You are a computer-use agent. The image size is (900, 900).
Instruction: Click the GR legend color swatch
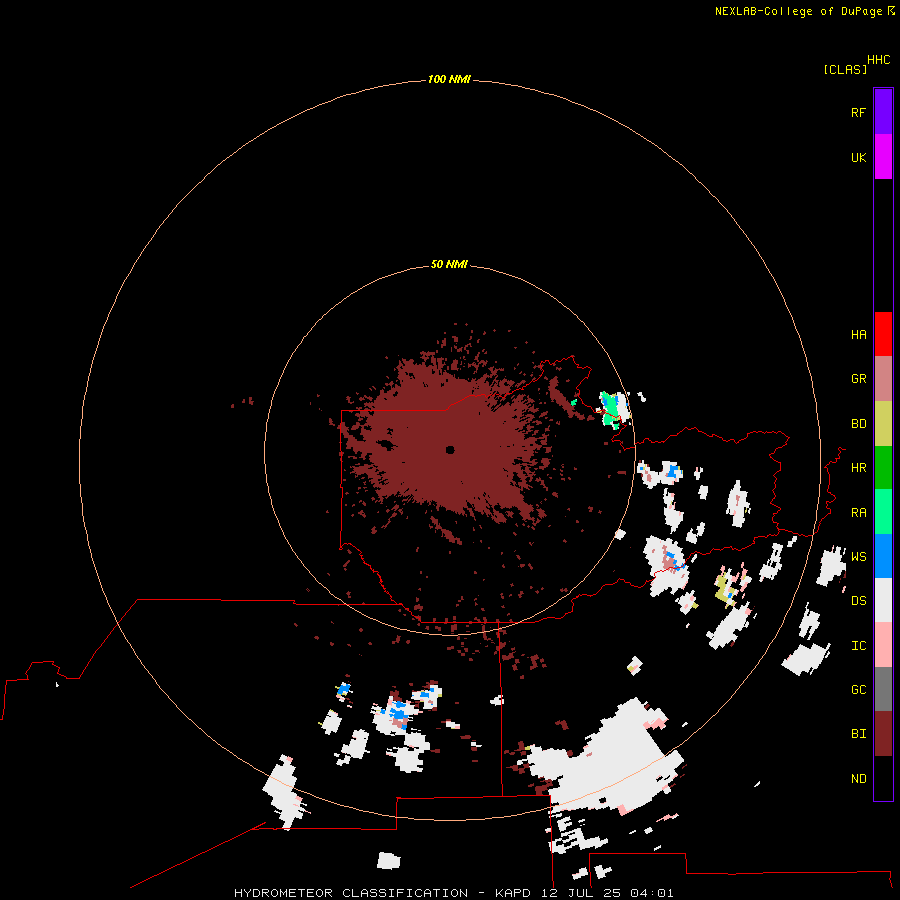[x=883, y=379]
